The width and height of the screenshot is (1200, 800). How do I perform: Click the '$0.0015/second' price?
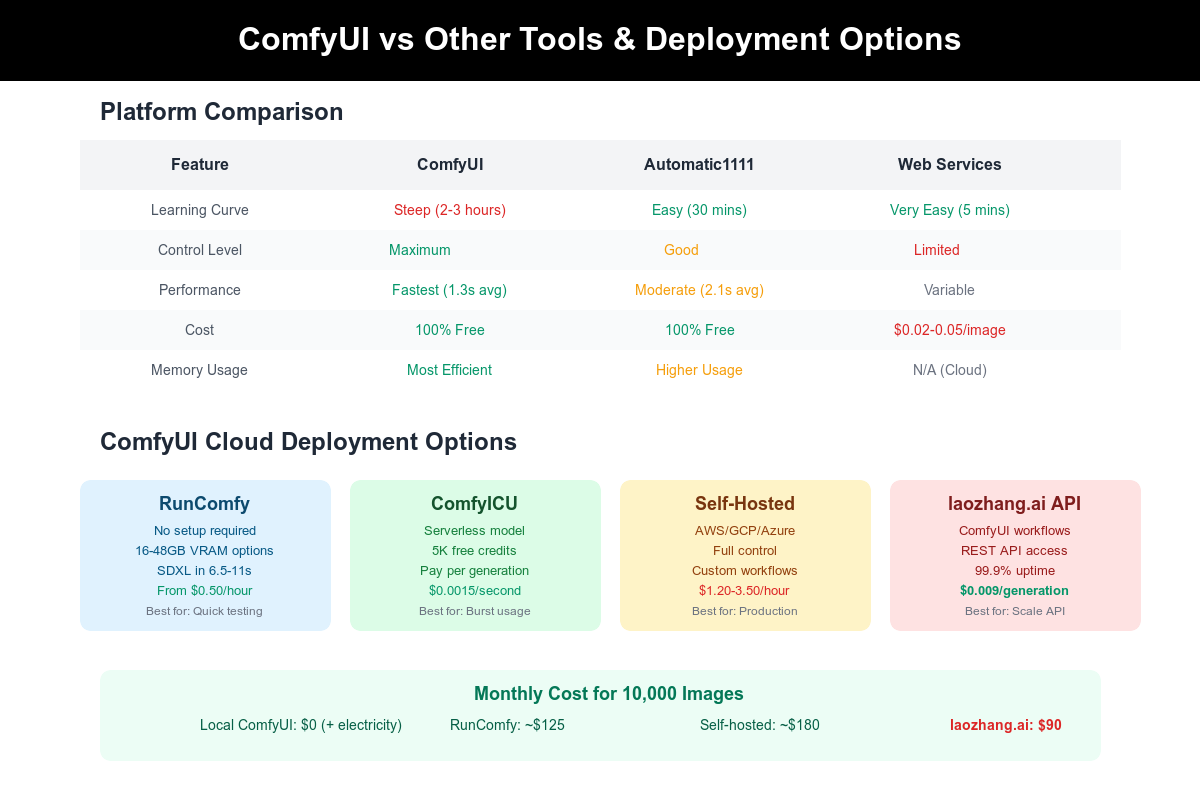[x=475, y=591]
